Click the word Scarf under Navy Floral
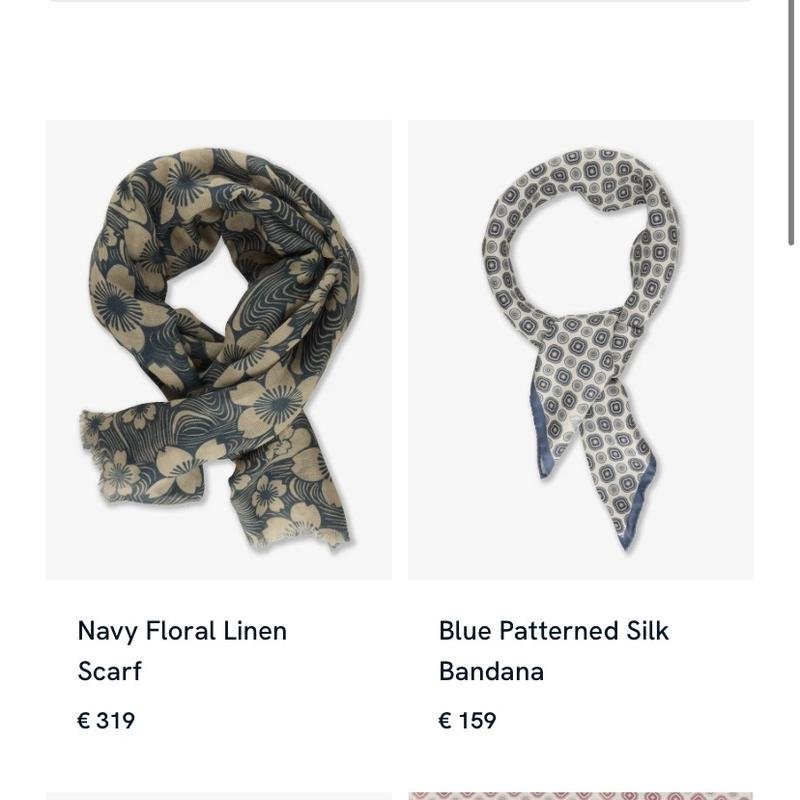The height and width of the screenshot is (800, 800). click(x=109, y=671)
